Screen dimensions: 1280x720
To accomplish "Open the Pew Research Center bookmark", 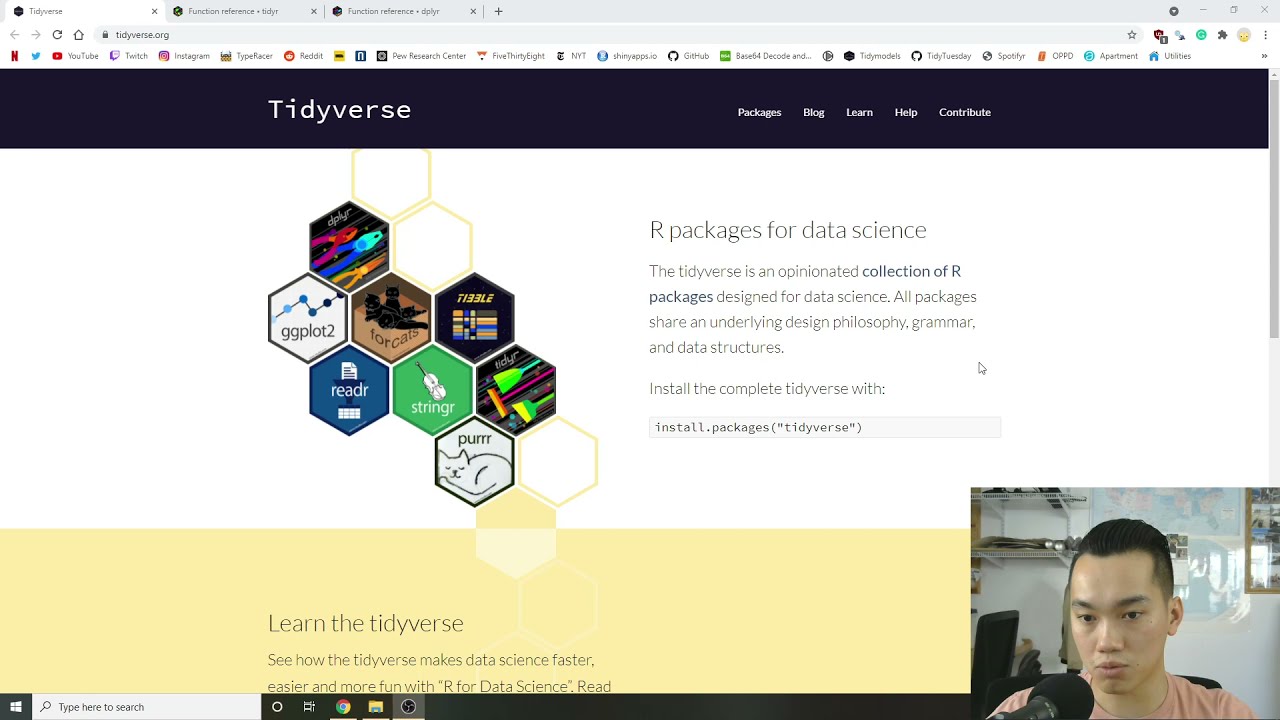I will tap(421, 56).
